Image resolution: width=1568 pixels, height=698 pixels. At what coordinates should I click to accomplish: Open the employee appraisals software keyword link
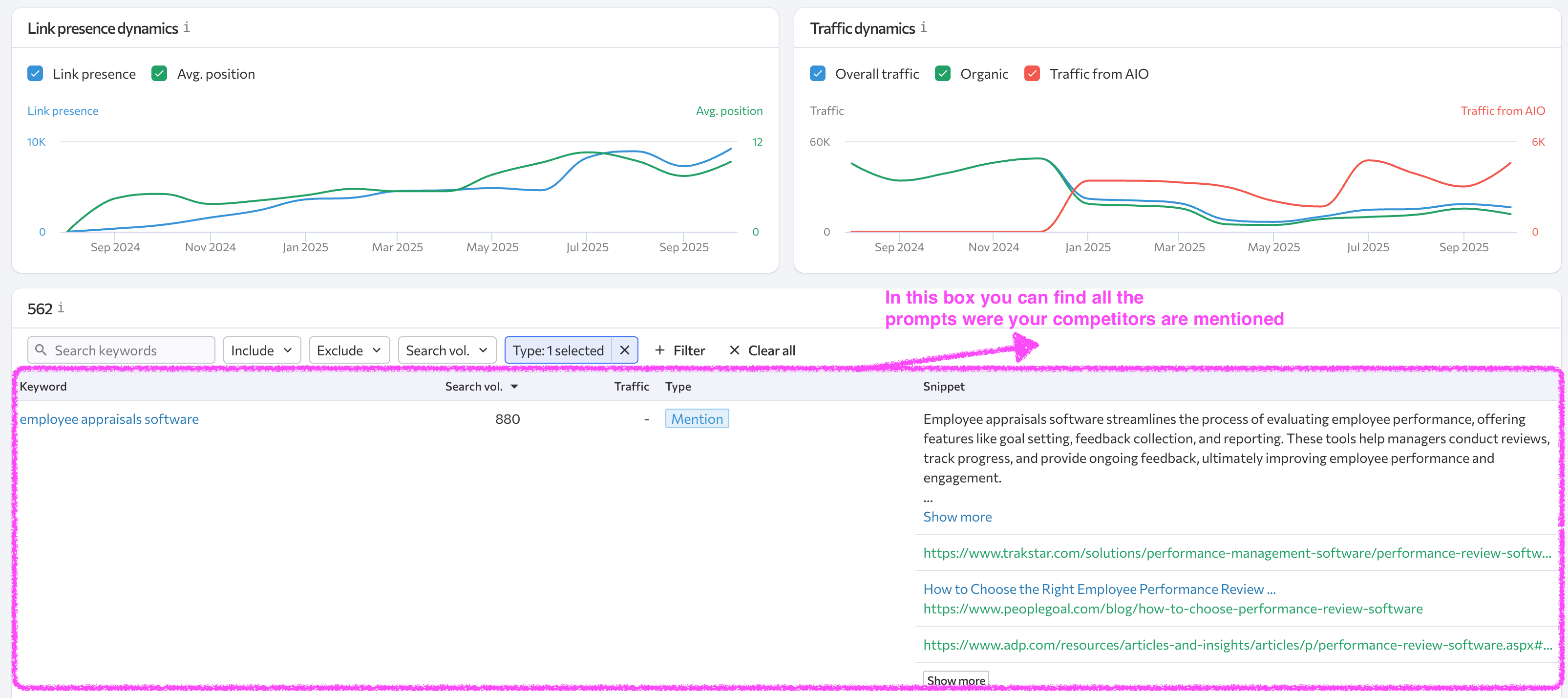(x=109, y=419)
